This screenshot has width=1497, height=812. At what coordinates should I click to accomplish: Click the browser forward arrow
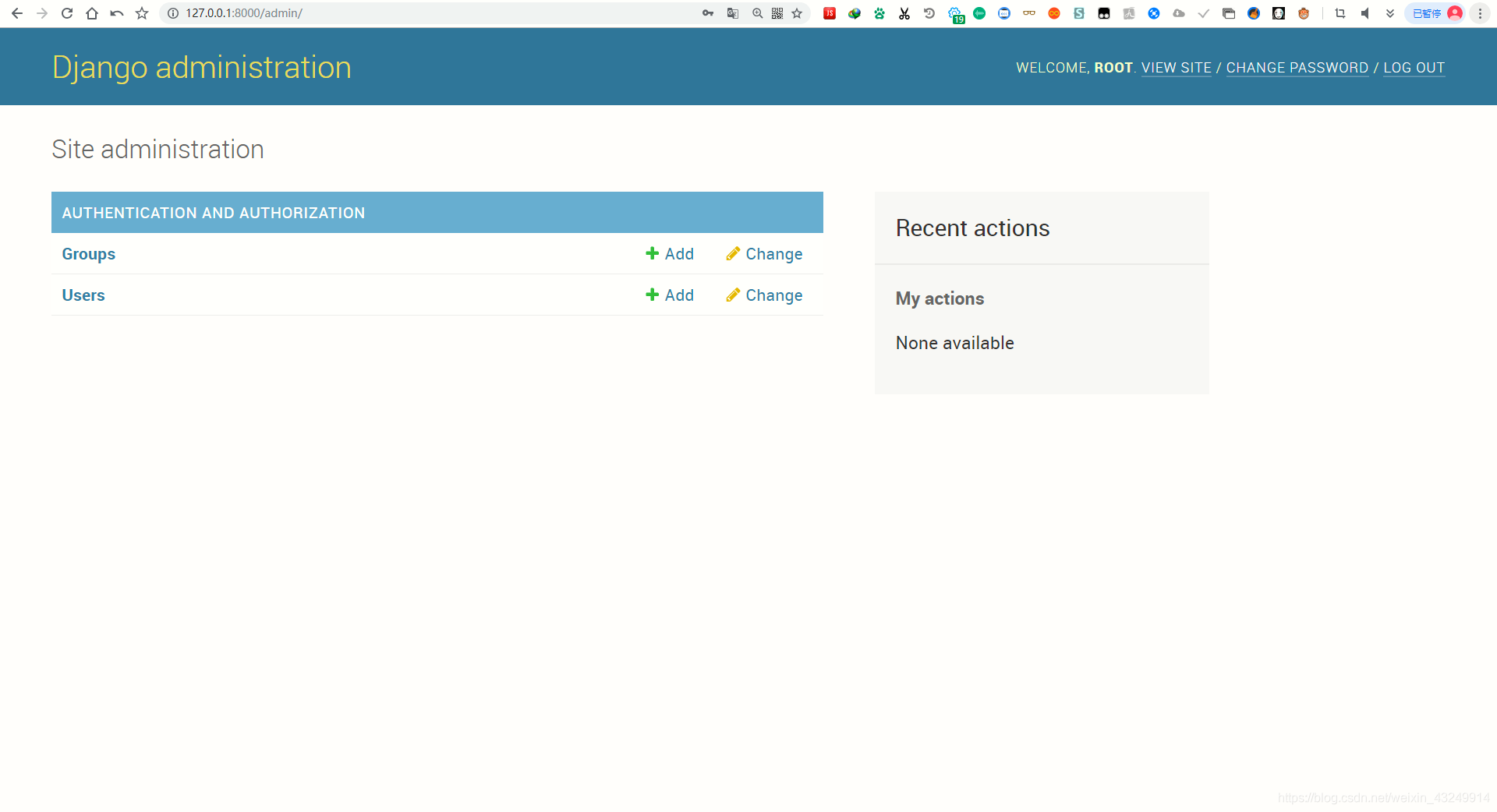tap(42, 13)
